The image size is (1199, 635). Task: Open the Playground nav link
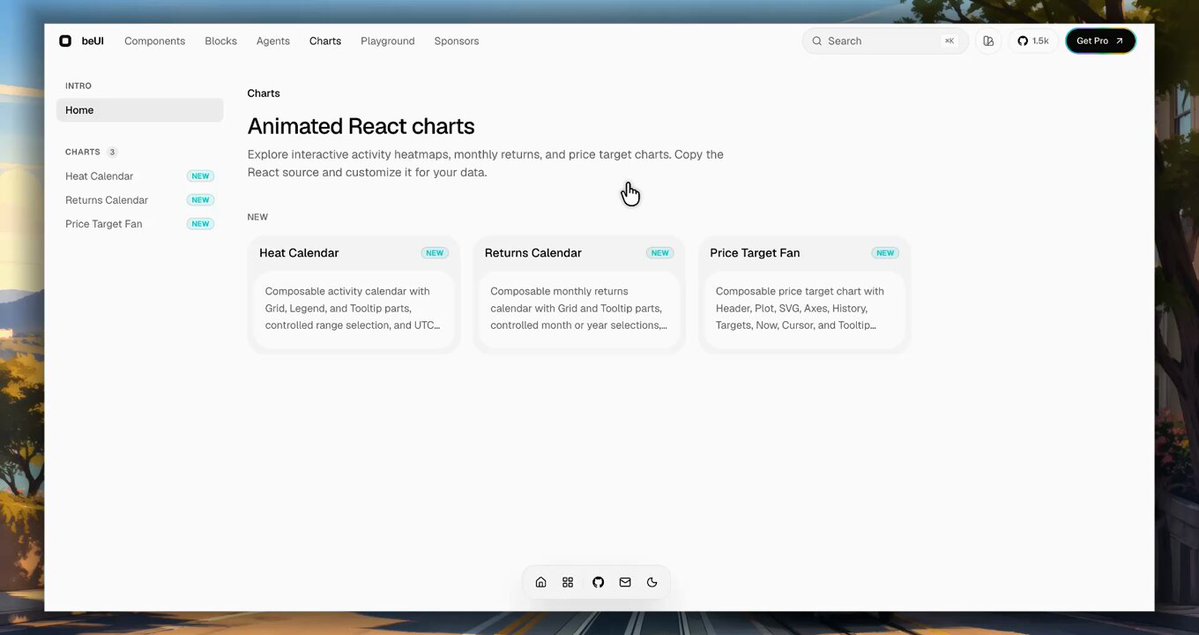click(x=388, y=41)
